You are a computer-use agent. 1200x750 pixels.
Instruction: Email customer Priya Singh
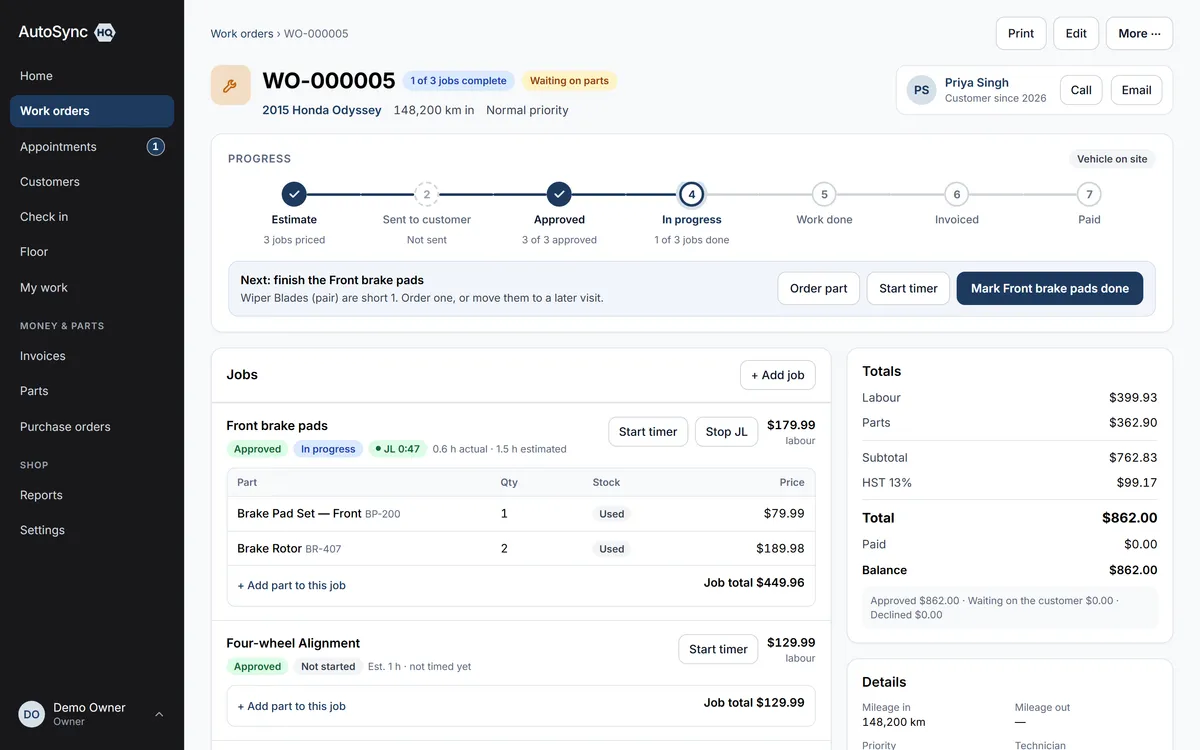pos(1136,90)
